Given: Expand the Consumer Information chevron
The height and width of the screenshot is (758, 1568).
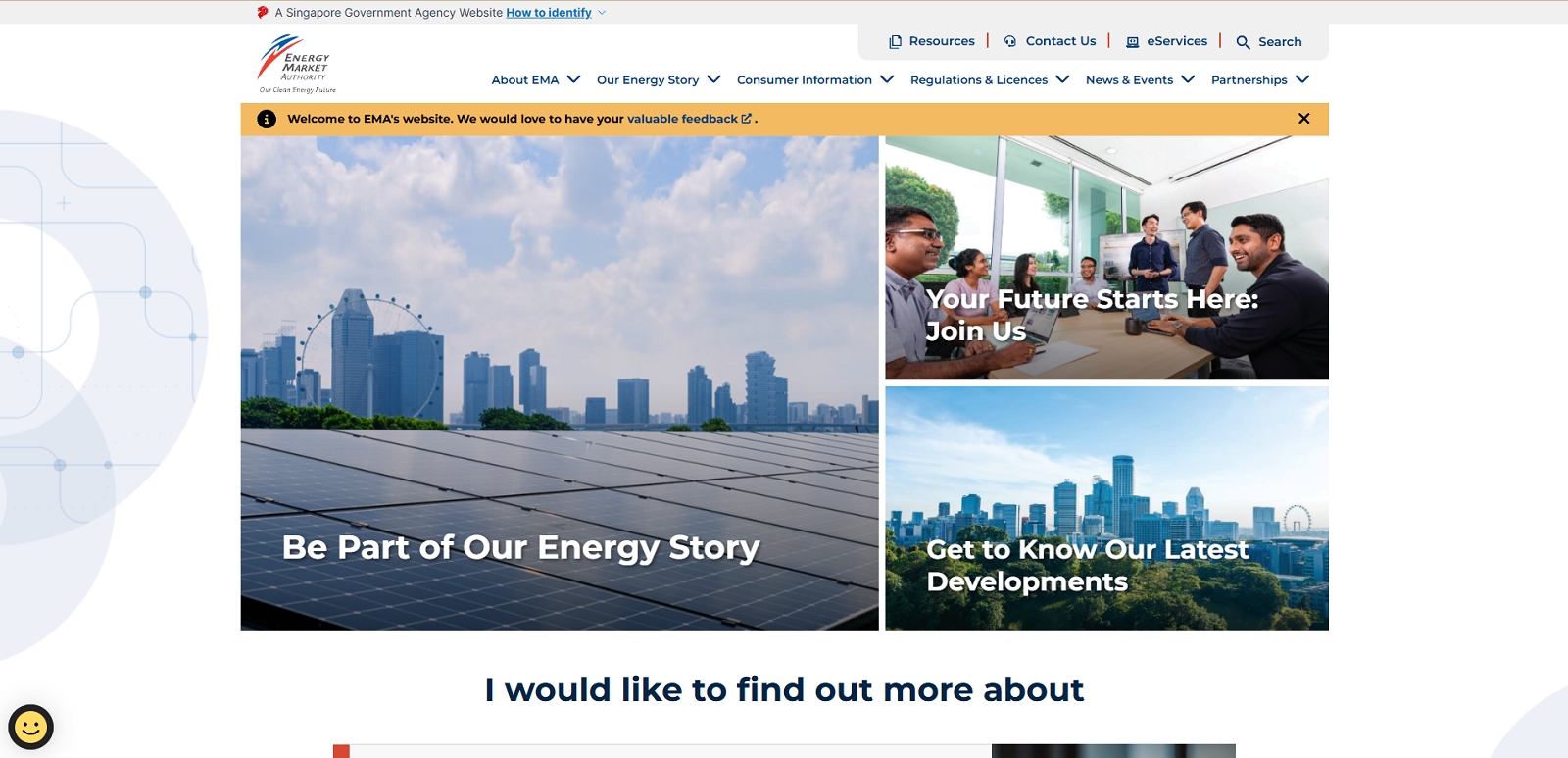Looking at the screenshot, I should [887, 79].
